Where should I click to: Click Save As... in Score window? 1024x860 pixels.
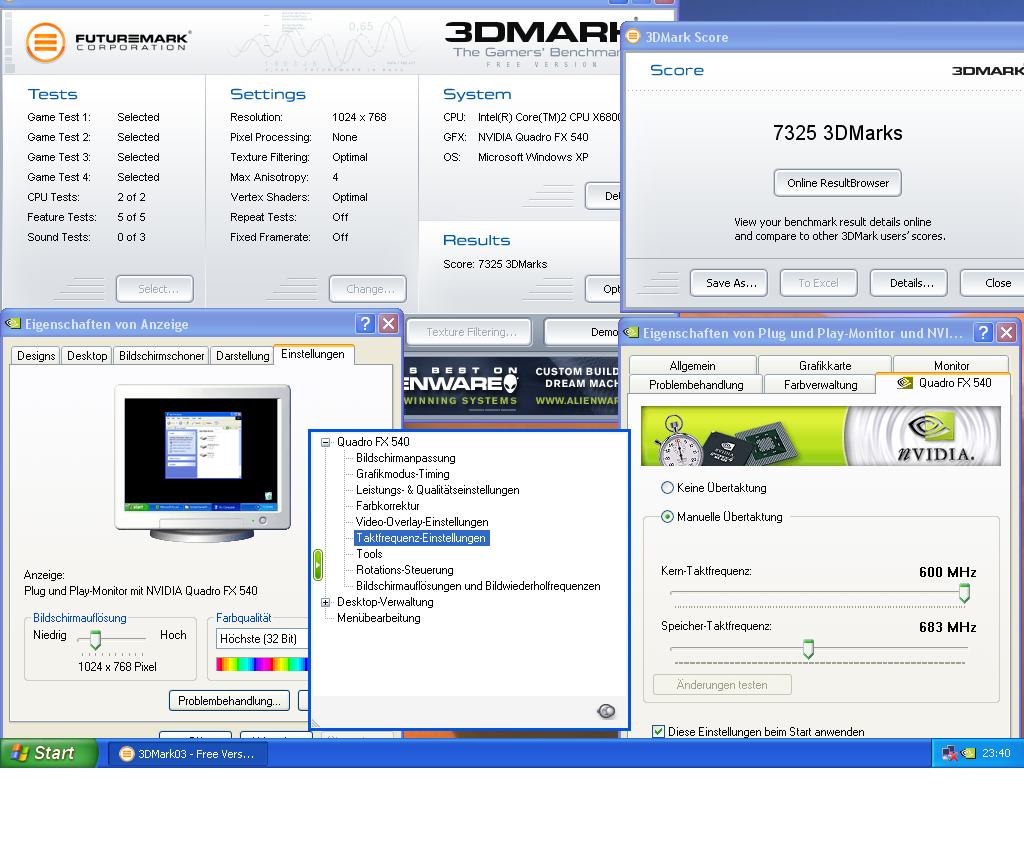click(729, 283)
